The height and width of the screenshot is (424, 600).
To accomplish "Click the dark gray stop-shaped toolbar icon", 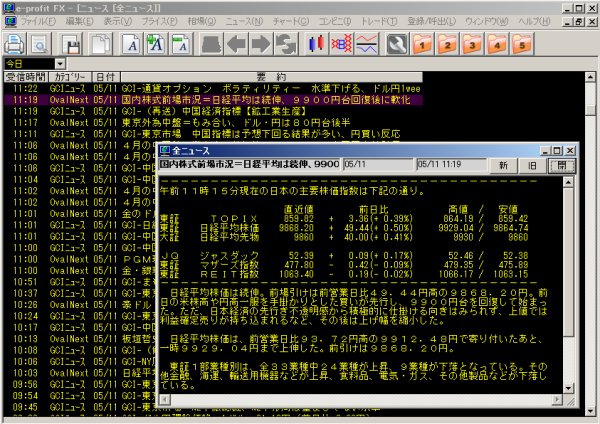I will coord(212,44).
